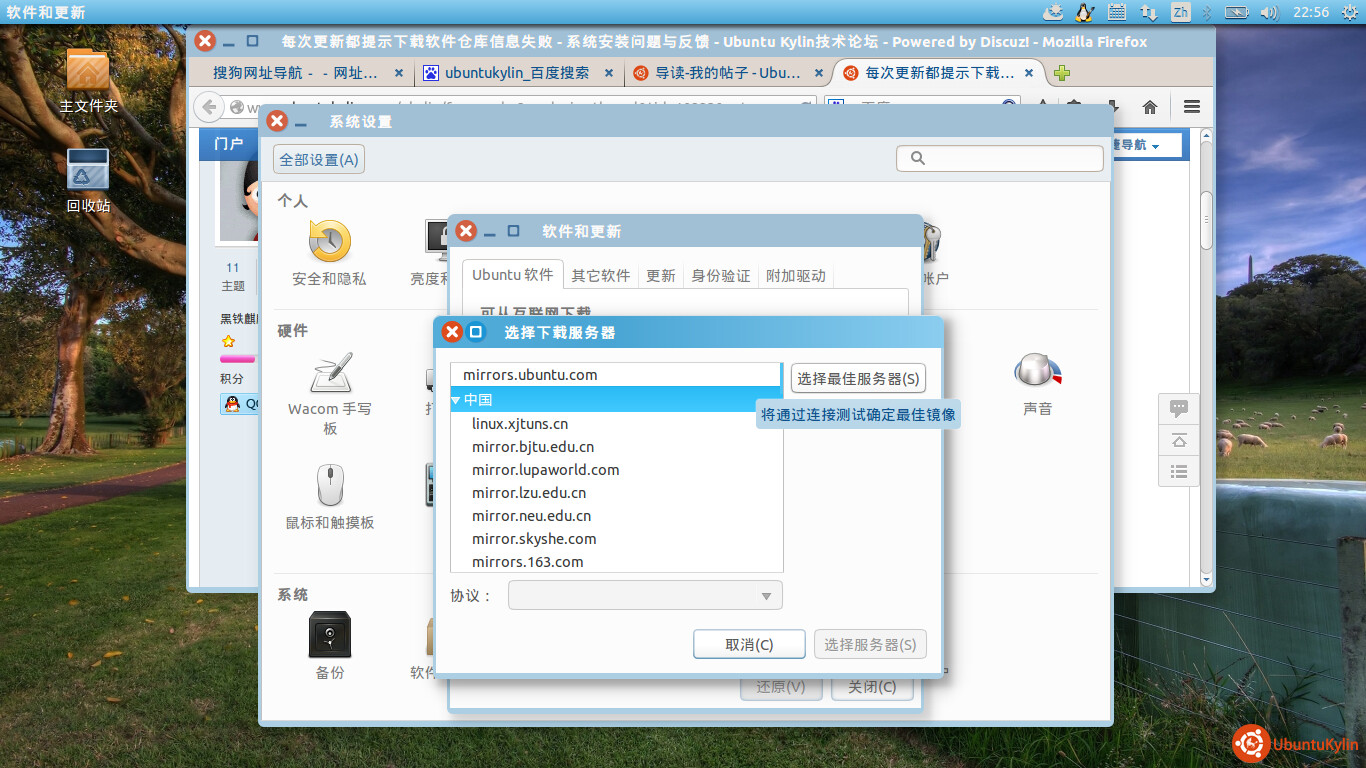This screenshot has height=768, width=1366.
Task: Open the Wacom 手写板 settings icon
Action: pos(329,374)
